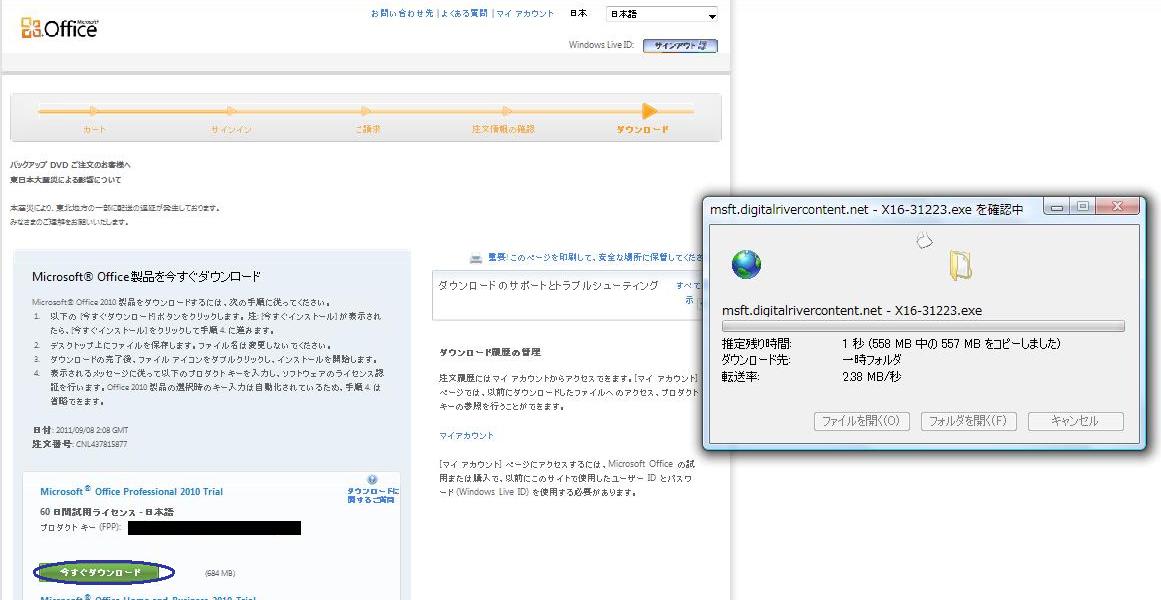Click the text 60 日間試用ライセンス - 日本語

107,512
